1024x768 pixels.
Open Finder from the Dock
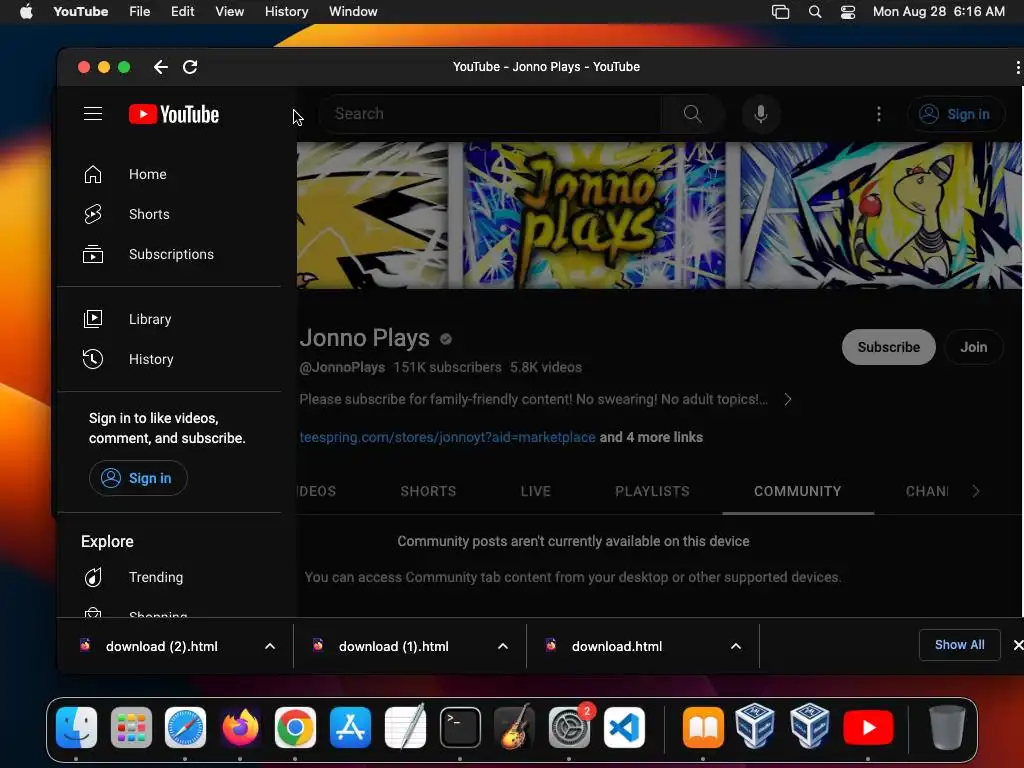76,727
